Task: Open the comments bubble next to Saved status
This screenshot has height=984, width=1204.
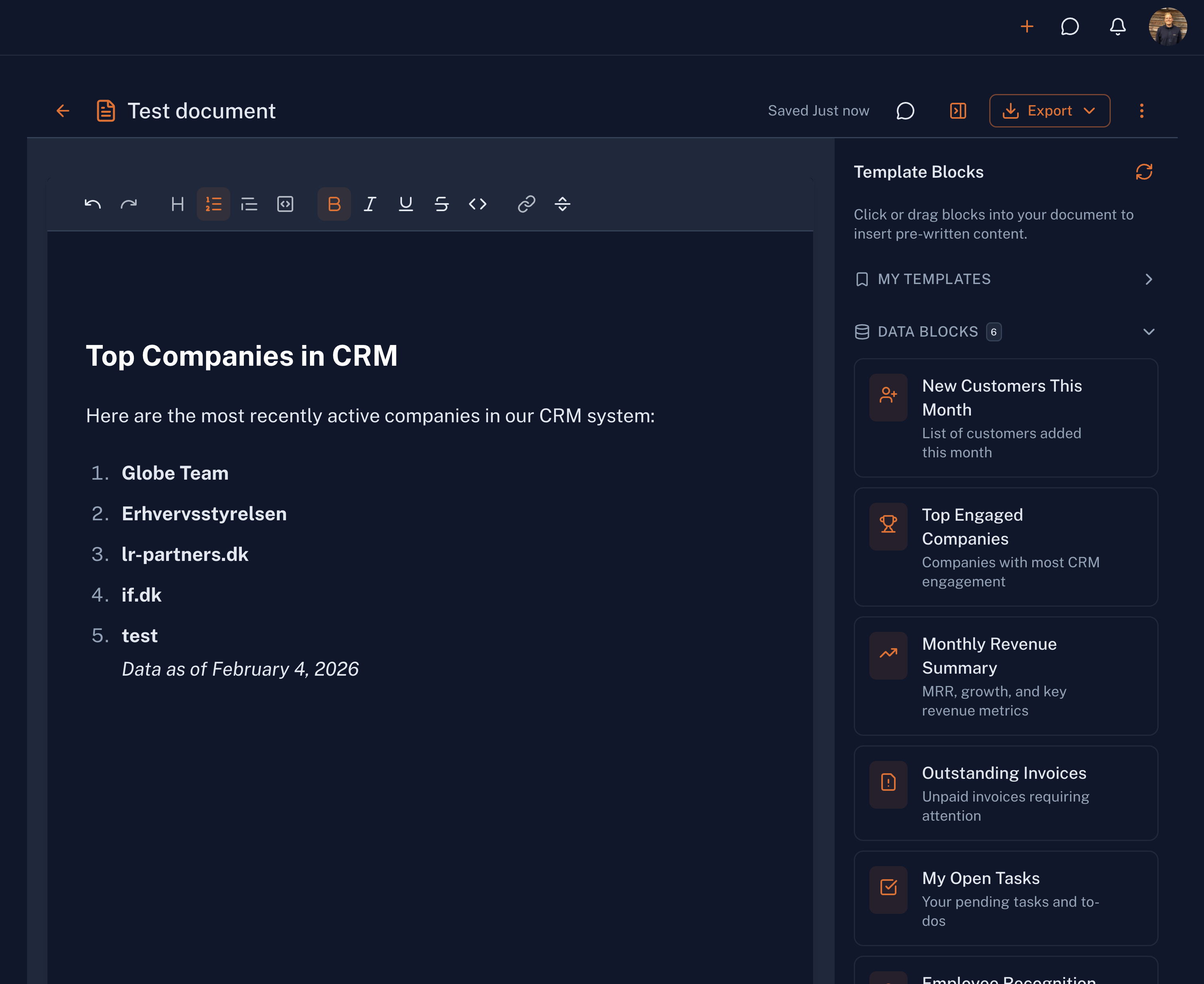Action: (x=905, y=110)
